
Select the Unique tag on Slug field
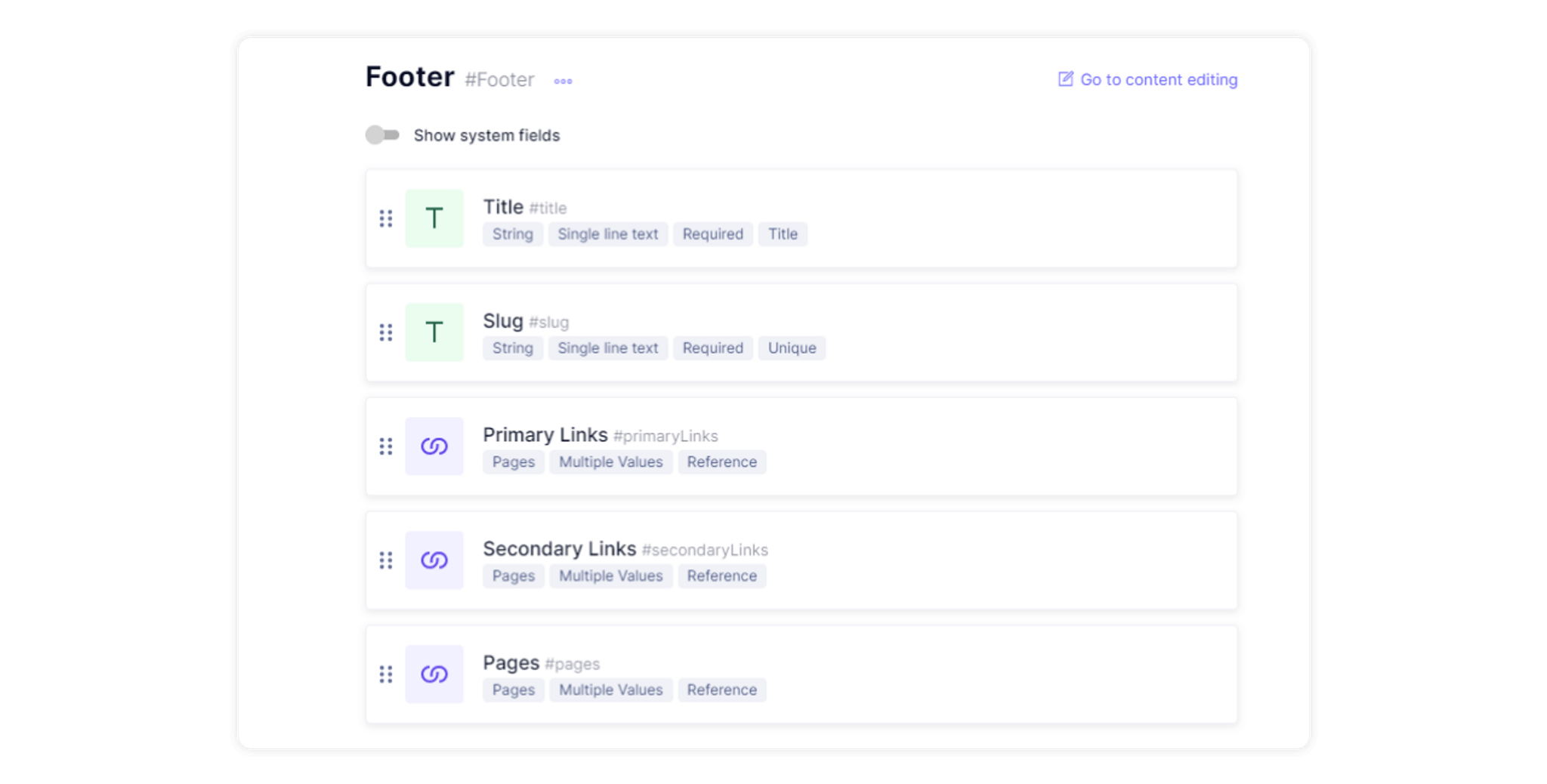coord(792,348)
